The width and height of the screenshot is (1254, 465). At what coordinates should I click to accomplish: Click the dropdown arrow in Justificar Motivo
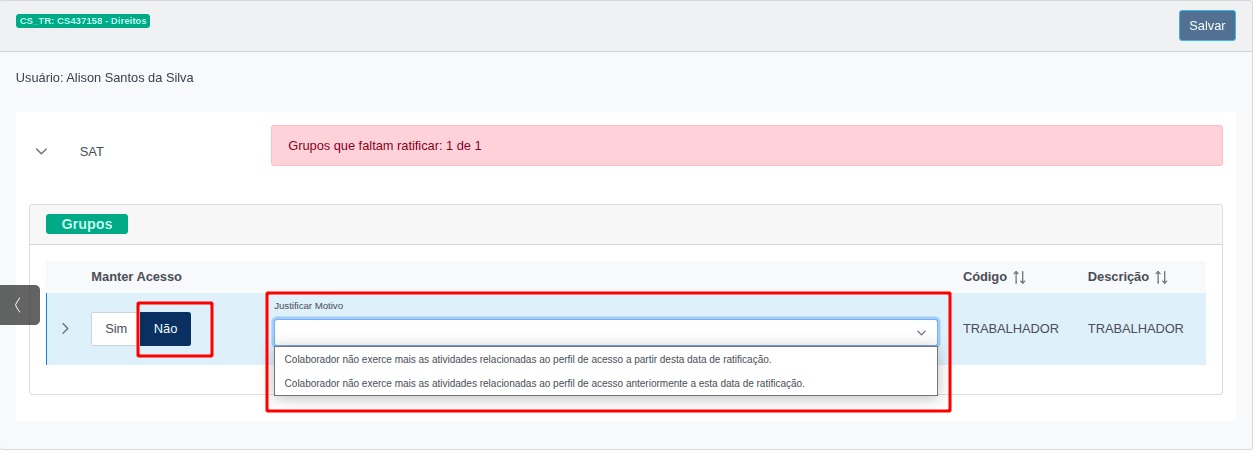click(921, 332)
